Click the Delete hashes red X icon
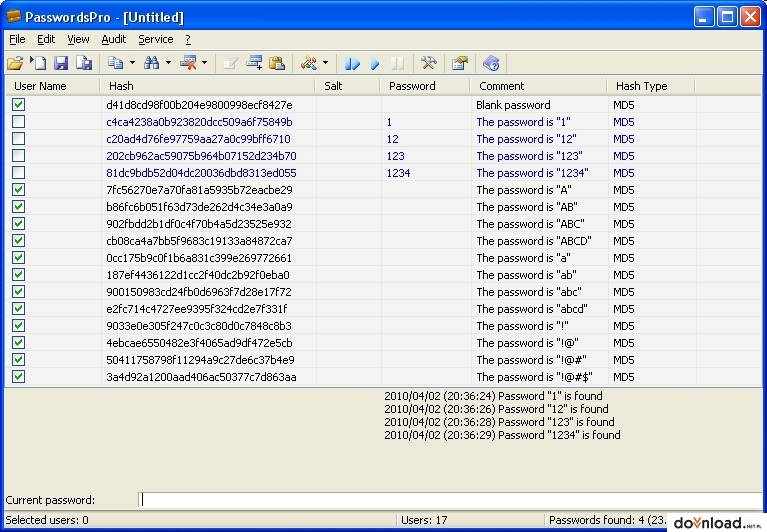This screenshot has width=767, height=532. pyautogui.click(x=188, y=63)
